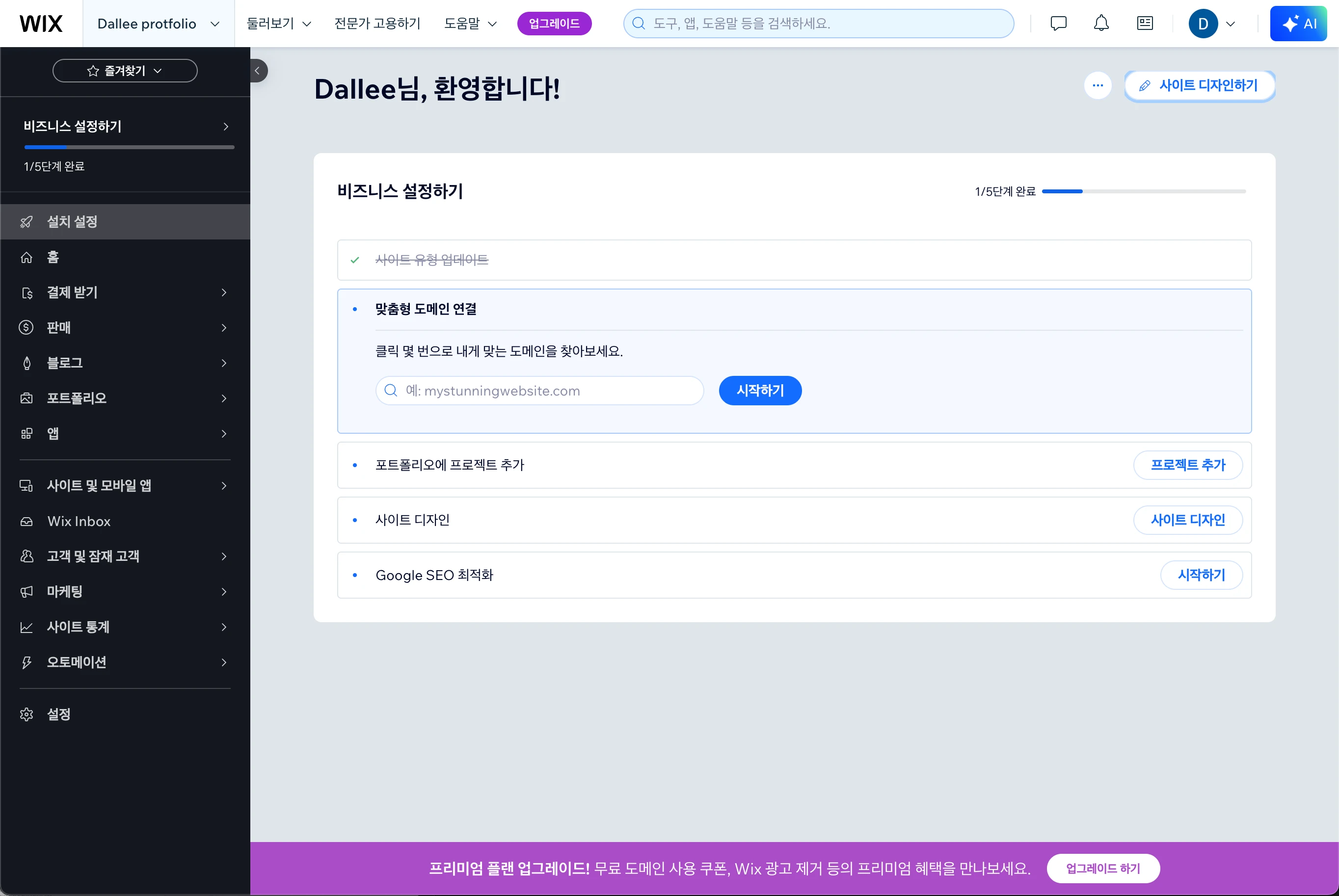Viewport: 1339px width, 896px height.
Task: Expand 고객 및 잠재 고객 chevron
Action: coord(224,556)
